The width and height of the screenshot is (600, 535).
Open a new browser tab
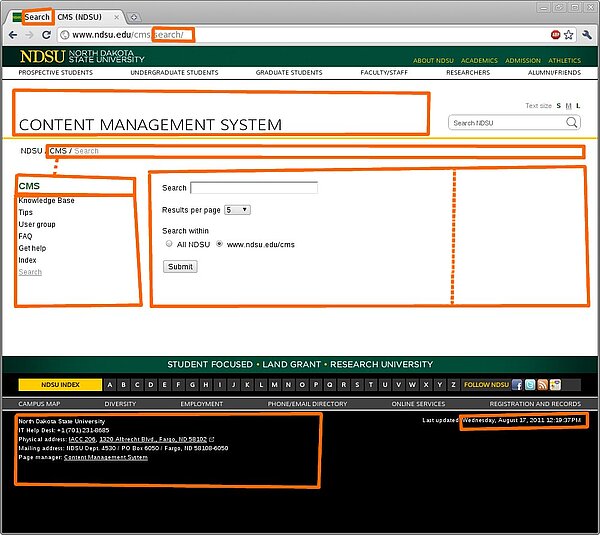134,17
